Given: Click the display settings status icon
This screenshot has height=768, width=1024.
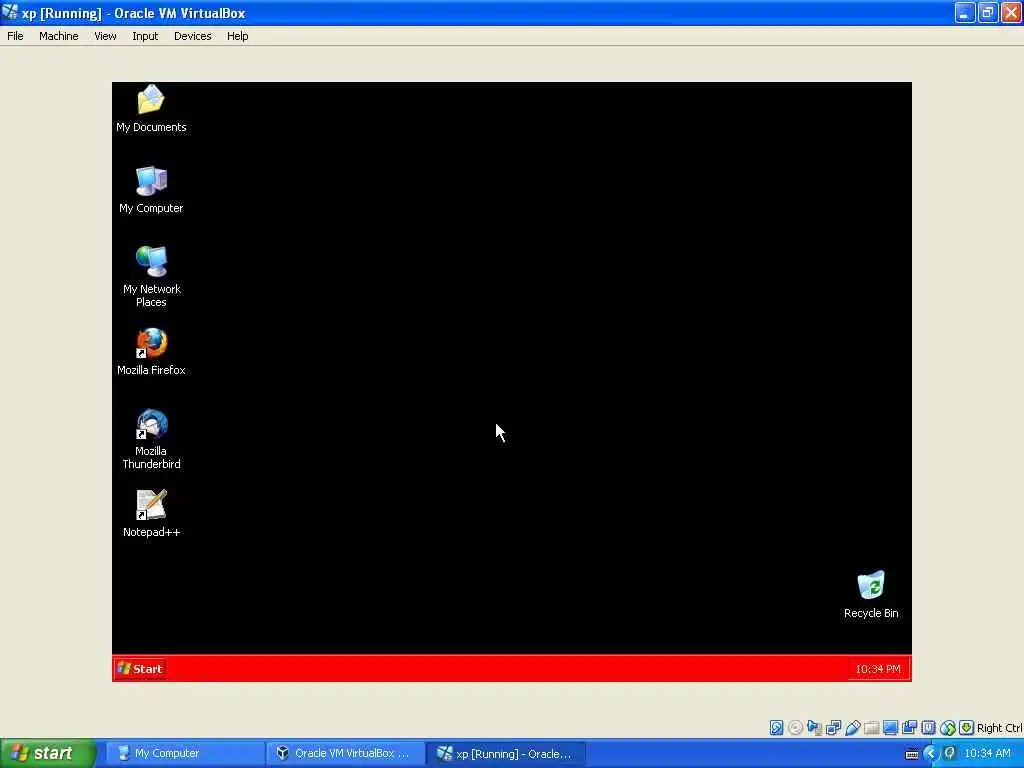Looking at the screenshot, I should coord(890,728).
